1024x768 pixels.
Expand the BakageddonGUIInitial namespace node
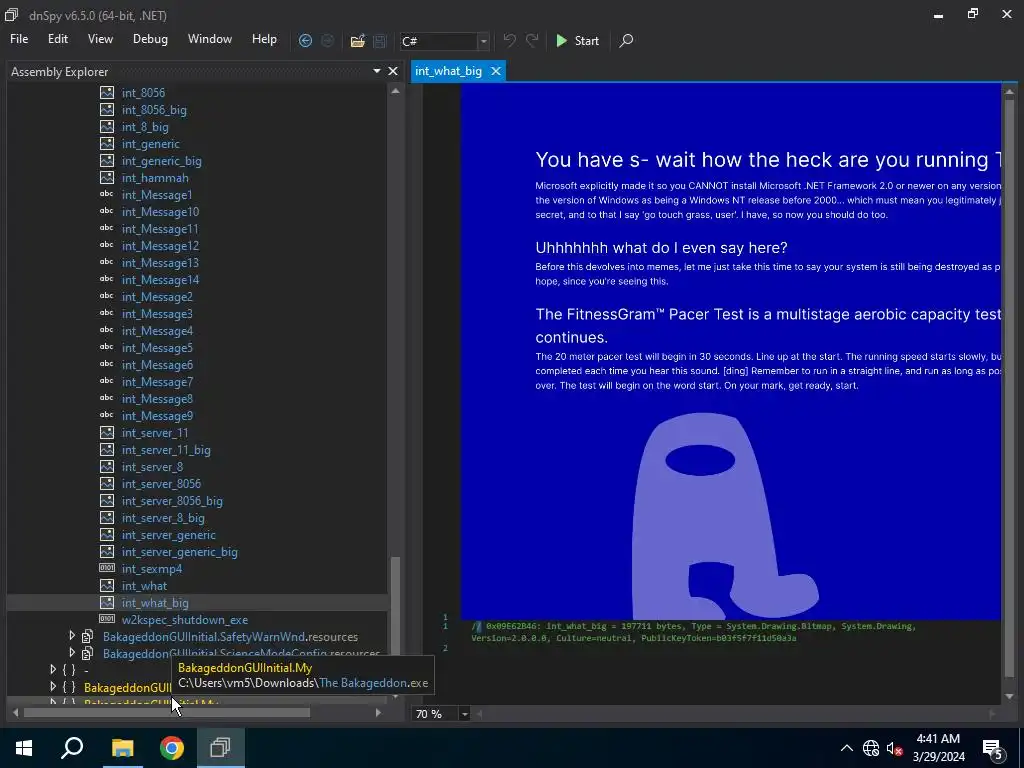coord(53,687)
